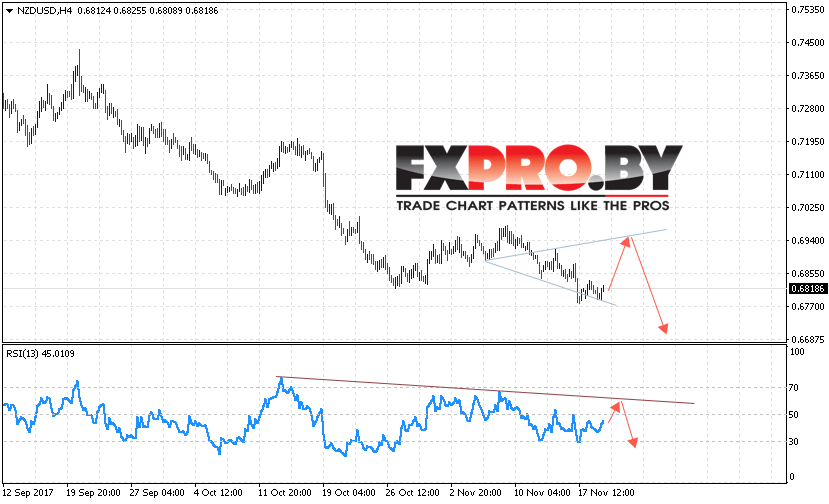The height and width of the screenshot is (504, 829).
Task: Pick the 0.75350 price axis label
Action: tap(808, 10)
